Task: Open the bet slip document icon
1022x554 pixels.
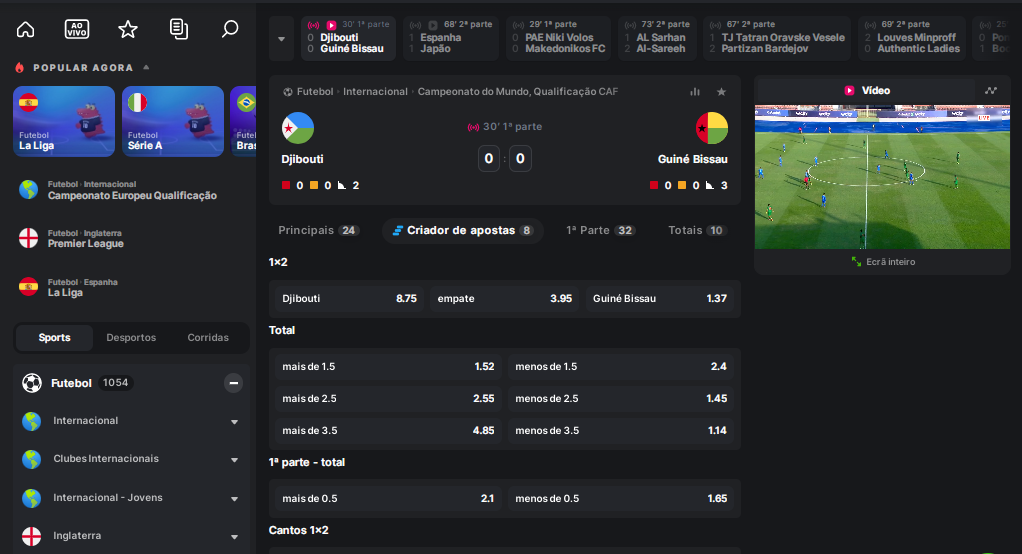Action: coord(179,29)
